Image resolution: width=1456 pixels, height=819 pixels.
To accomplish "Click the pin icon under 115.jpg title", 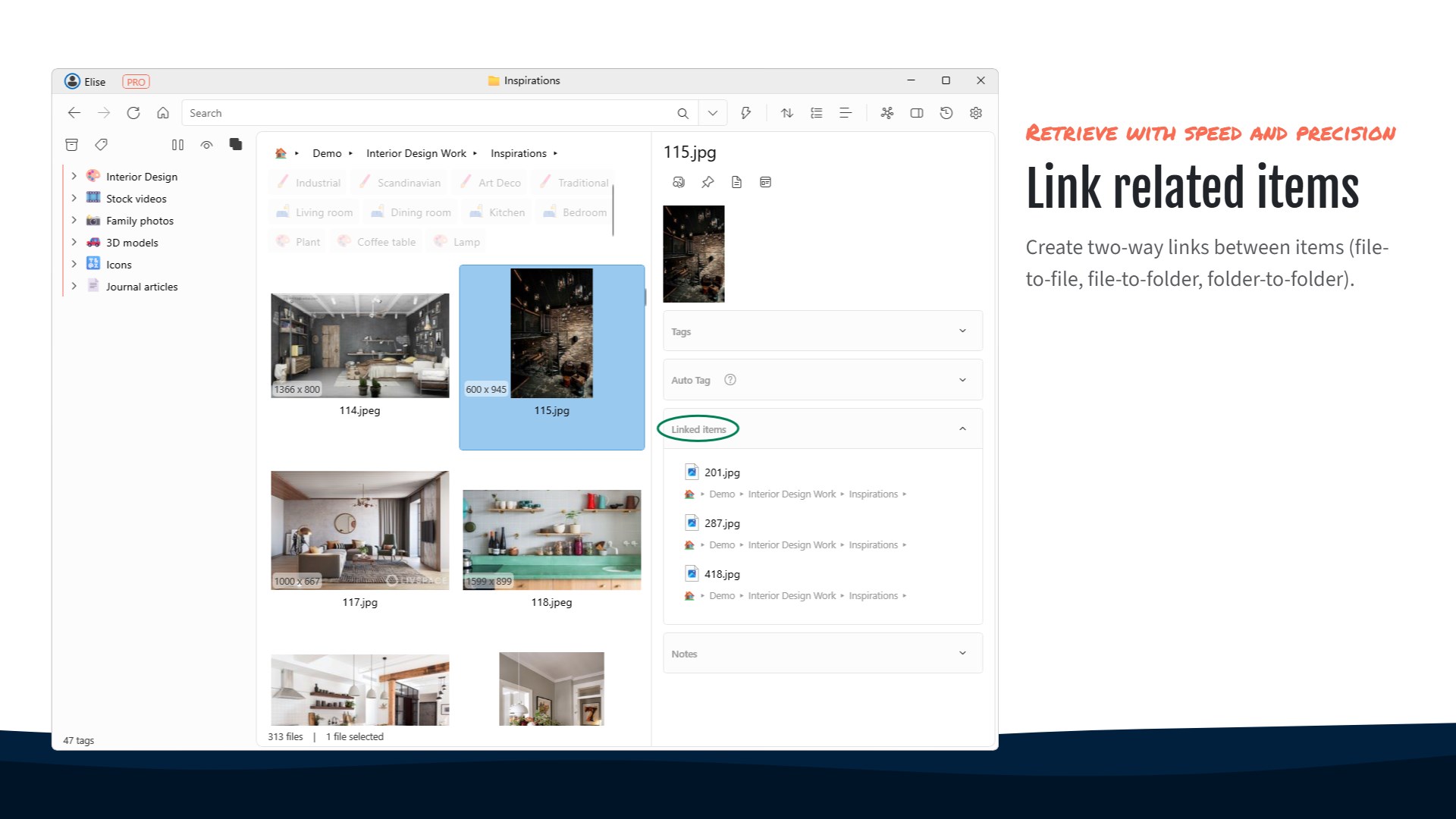I will tap(708, 182).
